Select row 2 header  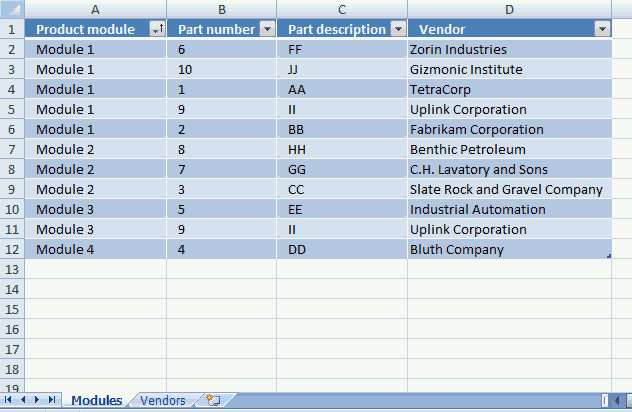coord(12,49)
